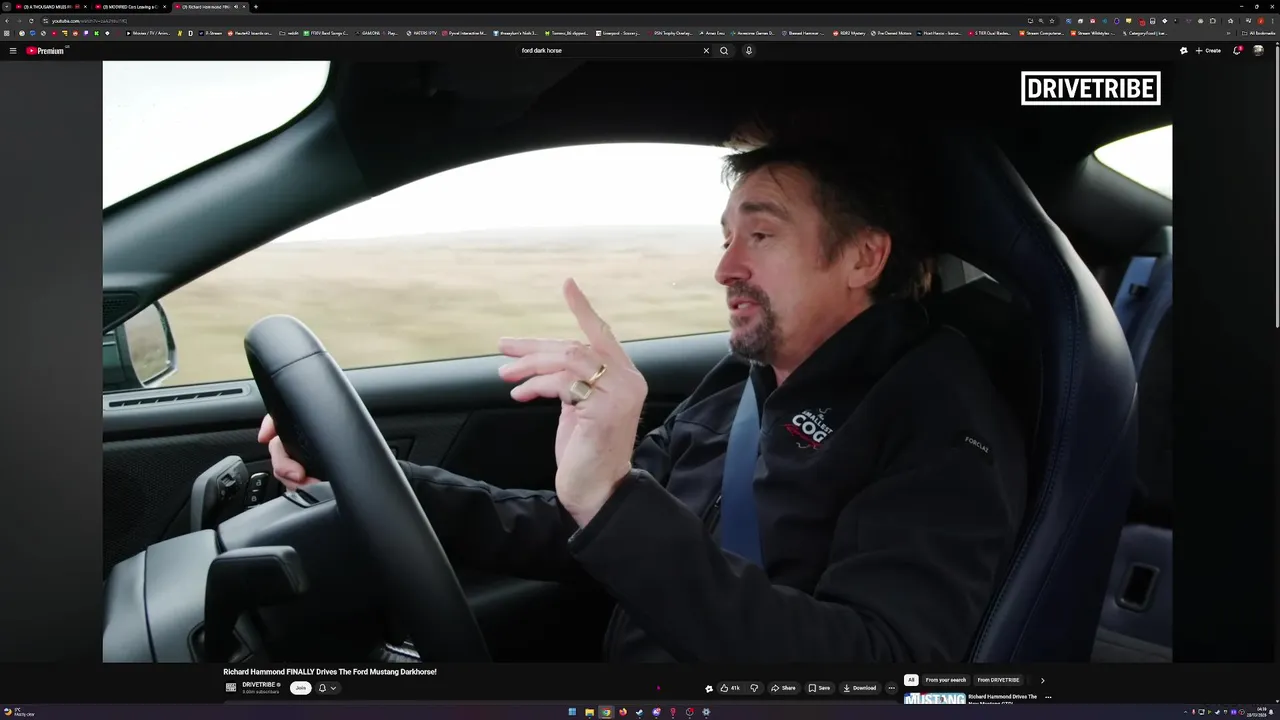Select the 'From DRIVETRIBE' filter chip

point(998,680)
